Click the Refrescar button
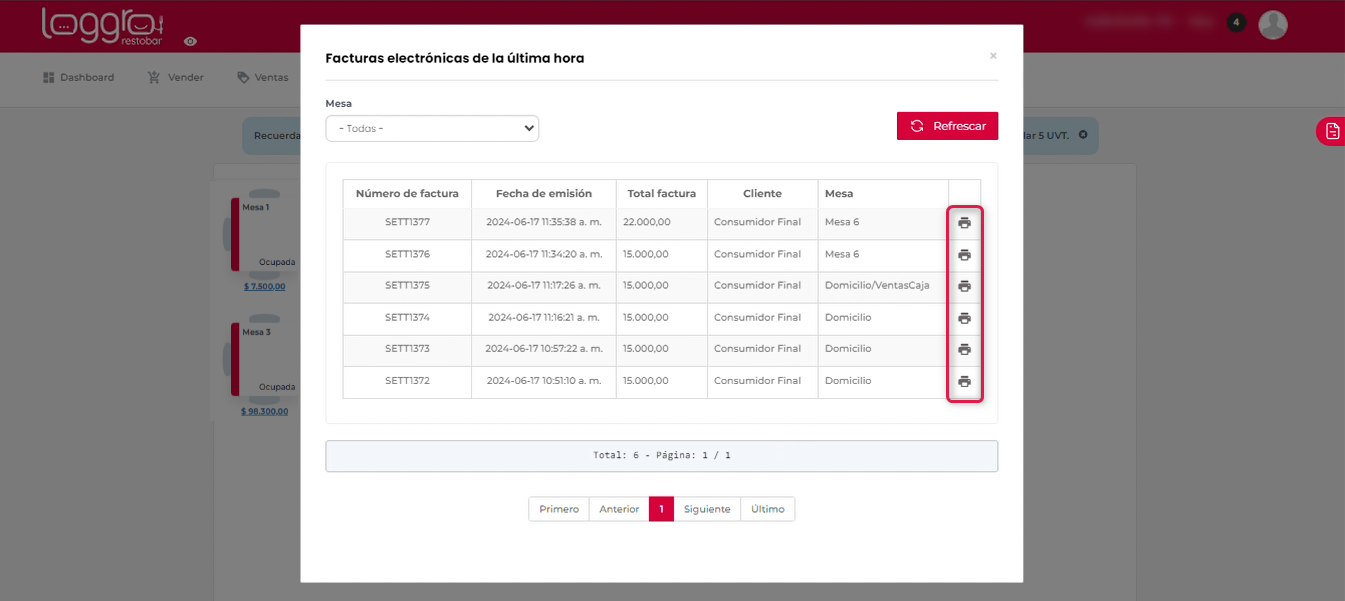Viewport: 1345px width, 601px height. point(947,126)
